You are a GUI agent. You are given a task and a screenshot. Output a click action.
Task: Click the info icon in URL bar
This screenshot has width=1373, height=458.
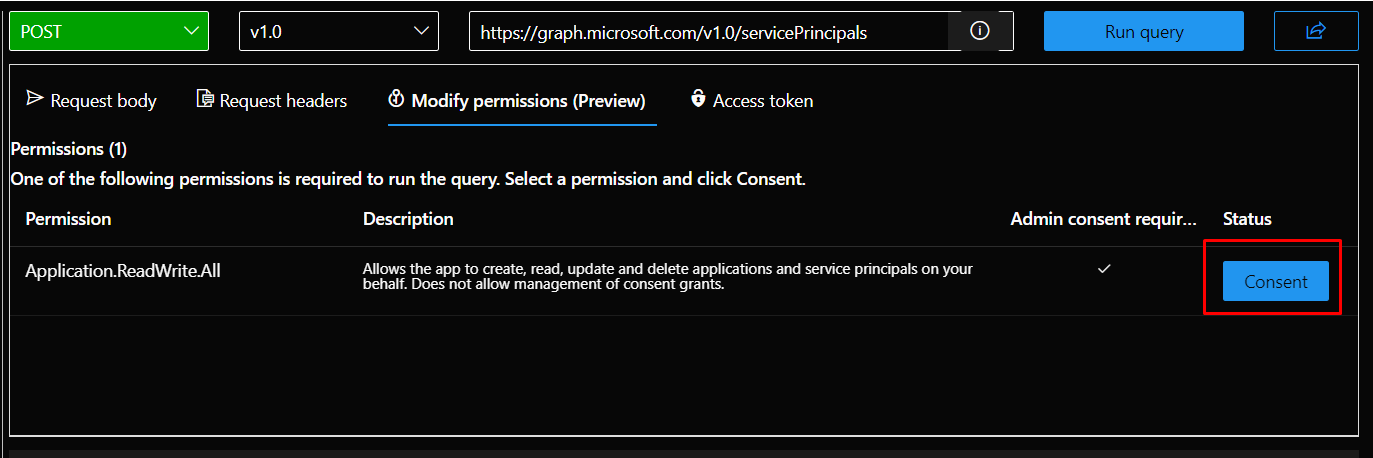click(x=980, y=31)
